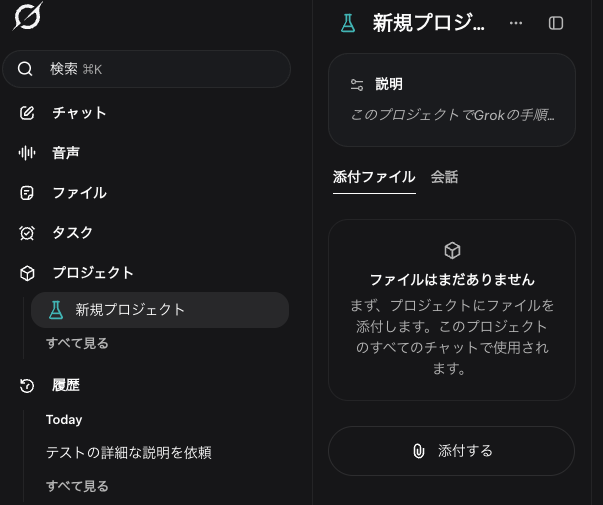
Task: Collapse the プロジェクト section
Action: pyautogui.click(x=93, y=273)
